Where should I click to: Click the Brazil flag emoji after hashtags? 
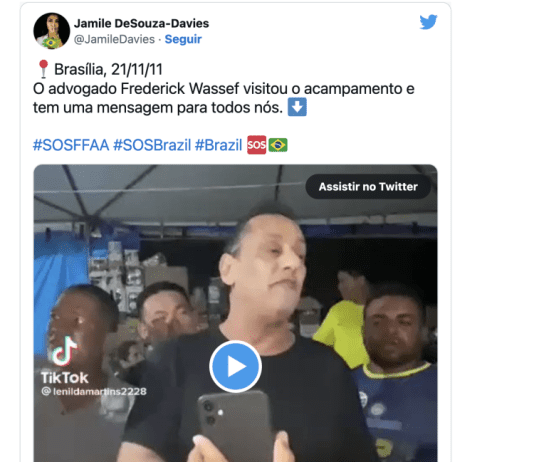coord(278,145)
